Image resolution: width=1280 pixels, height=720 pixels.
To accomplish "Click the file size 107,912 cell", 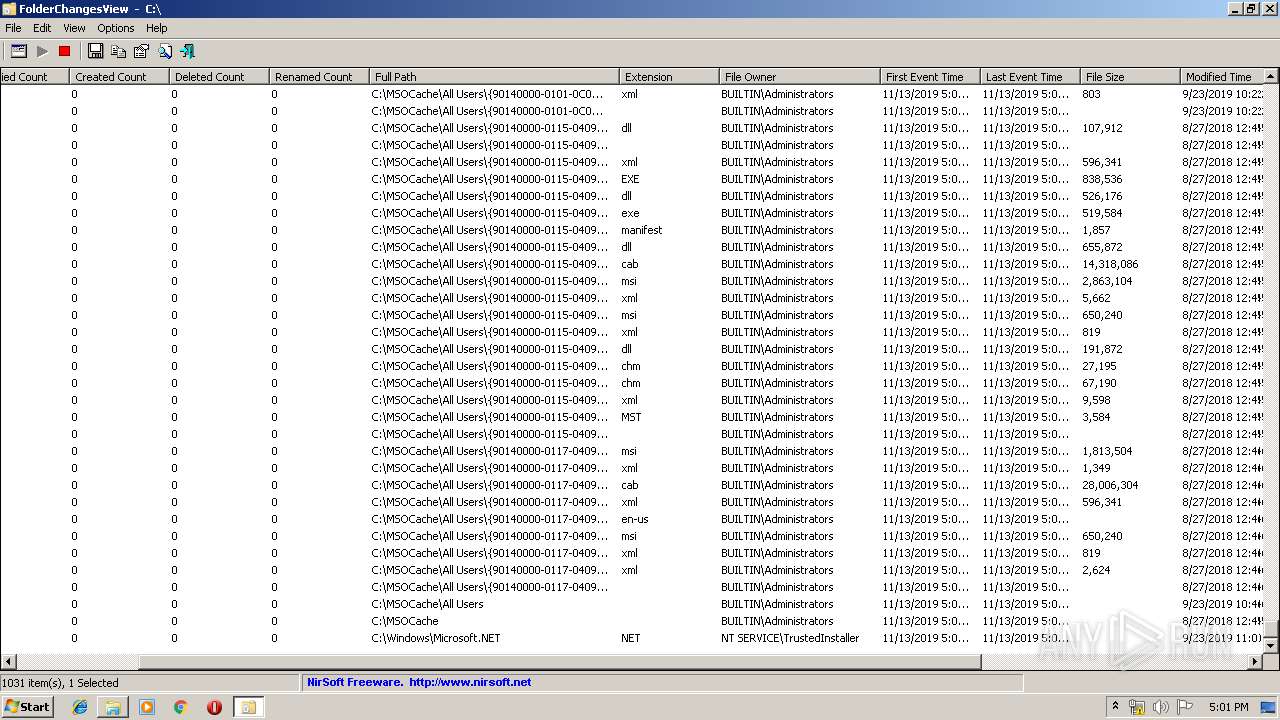I will tap(1102, 128).
